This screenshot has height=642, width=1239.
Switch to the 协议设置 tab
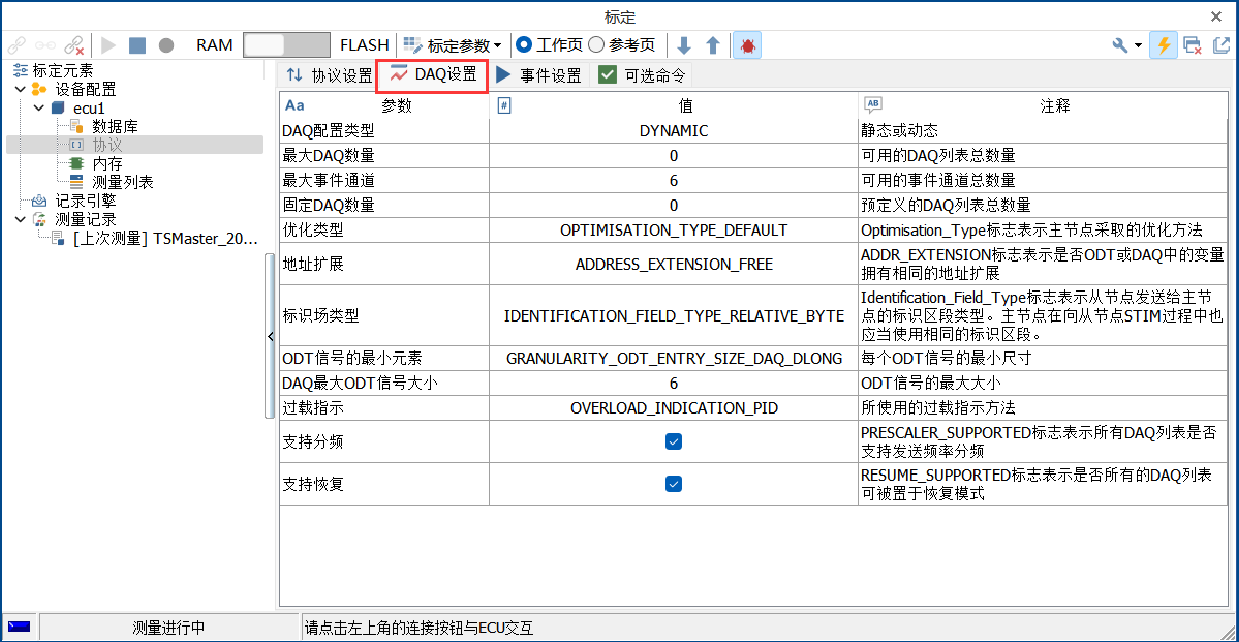click(x=328, y=76)
